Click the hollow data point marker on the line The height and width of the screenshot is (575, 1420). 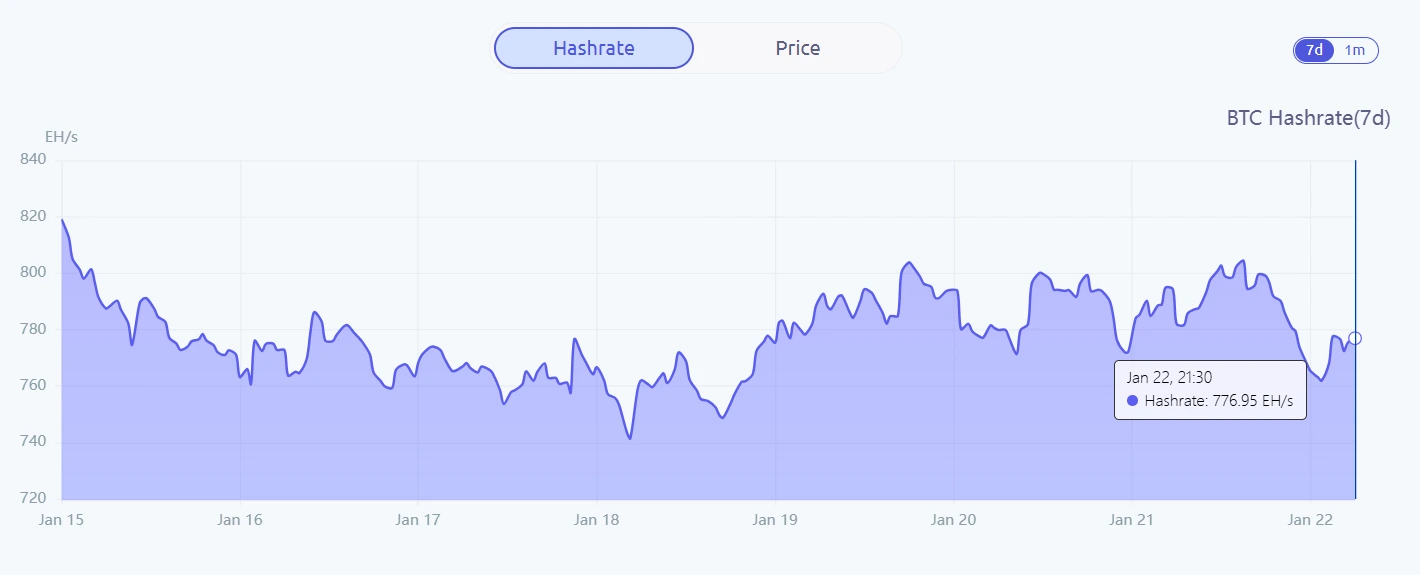(x=1355, y=338)
